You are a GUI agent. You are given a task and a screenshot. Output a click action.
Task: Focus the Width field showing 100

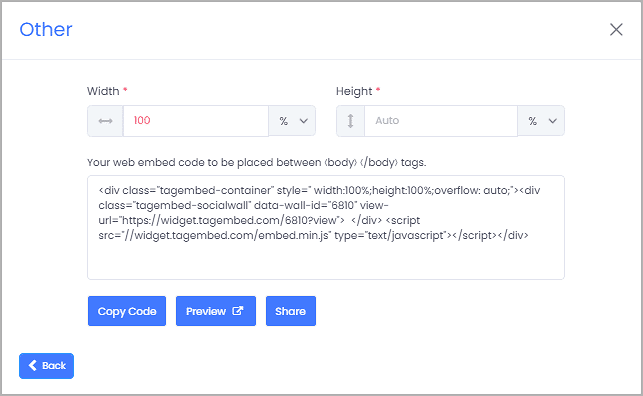tap(196, 121)
